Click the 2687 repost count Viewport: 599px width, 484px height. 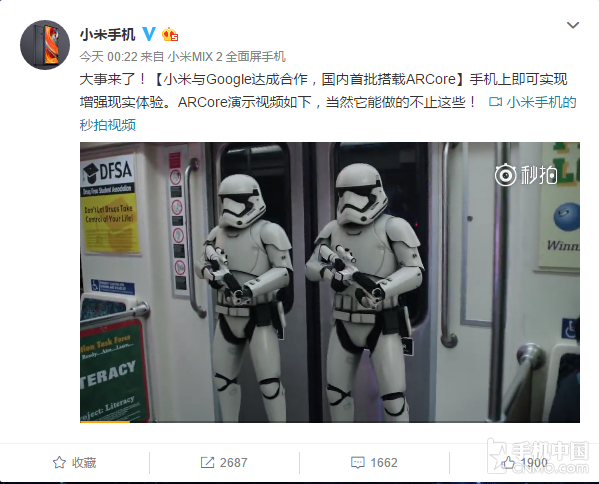click(x=233, y=463)
